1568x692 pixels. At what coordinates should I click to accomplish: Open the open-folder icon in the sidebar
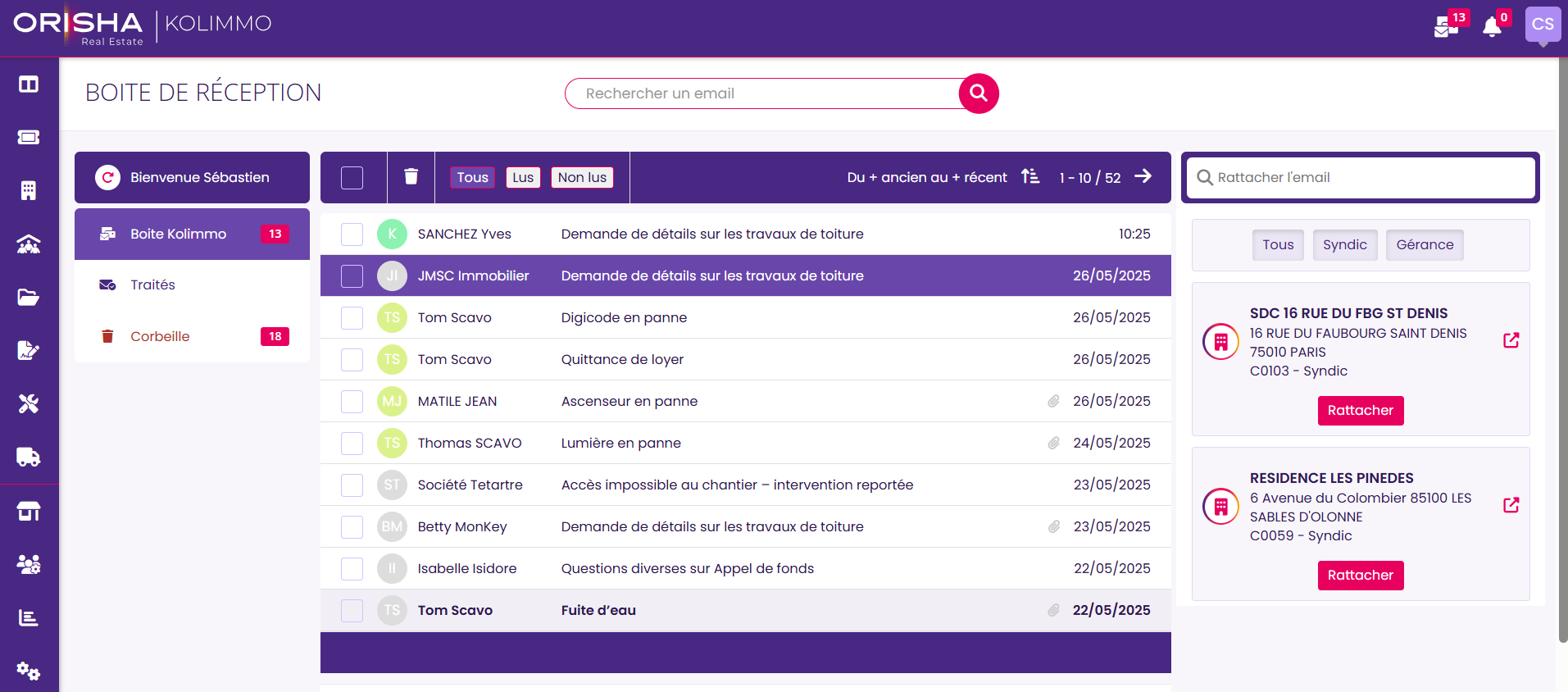(x=29, y=297)
